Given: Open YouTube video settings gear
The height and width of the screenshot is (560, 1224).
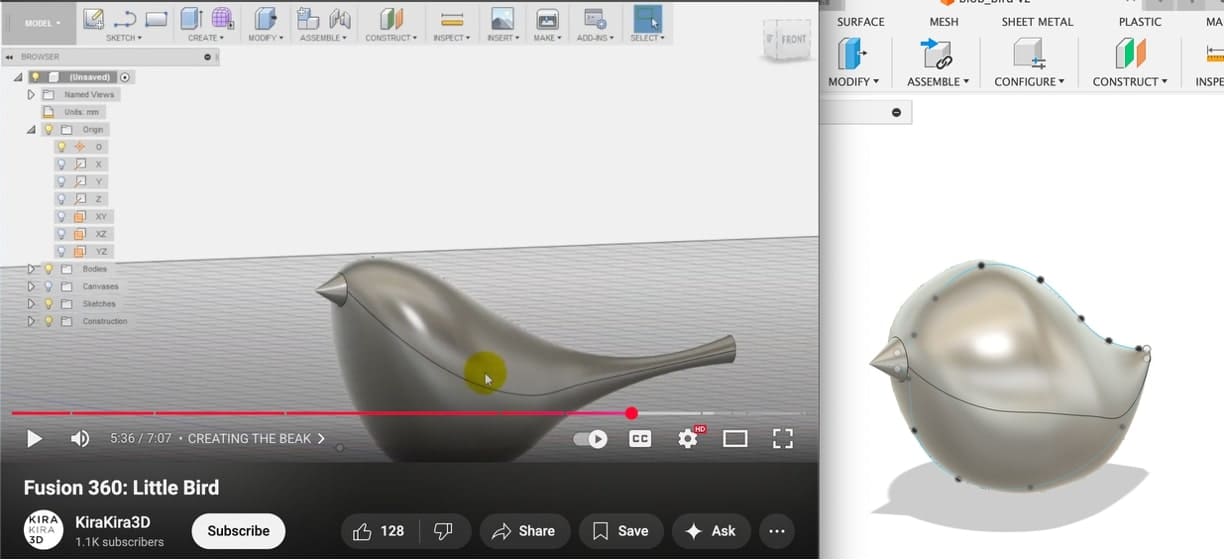Looking at the screenshot, I should coord(688,438).
